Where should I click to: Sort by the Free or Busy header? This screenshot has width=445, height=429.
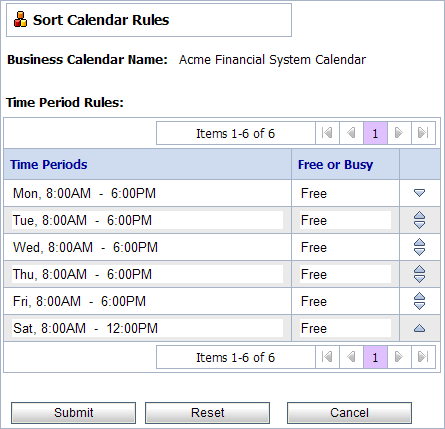pyautogui.click(x=335, y=164)
